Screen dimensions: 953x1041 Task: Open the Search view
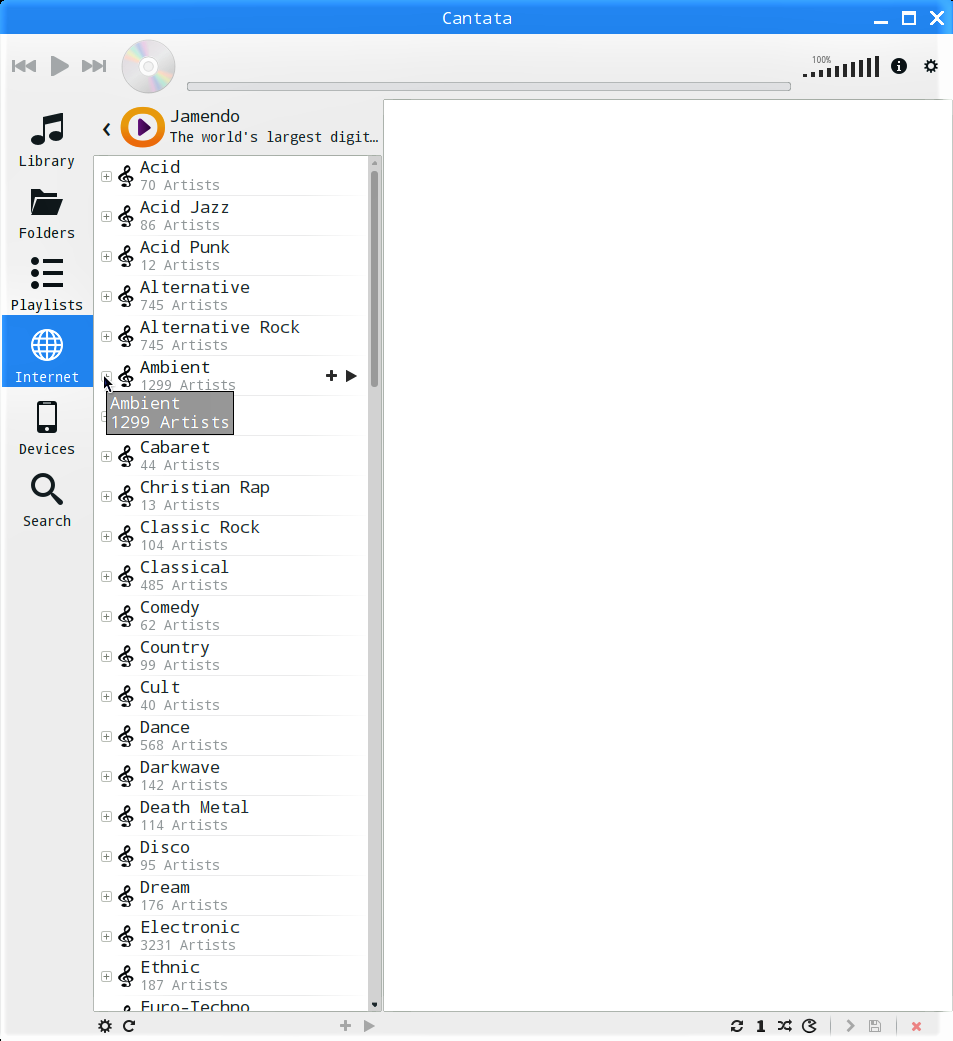coord(46,500)
